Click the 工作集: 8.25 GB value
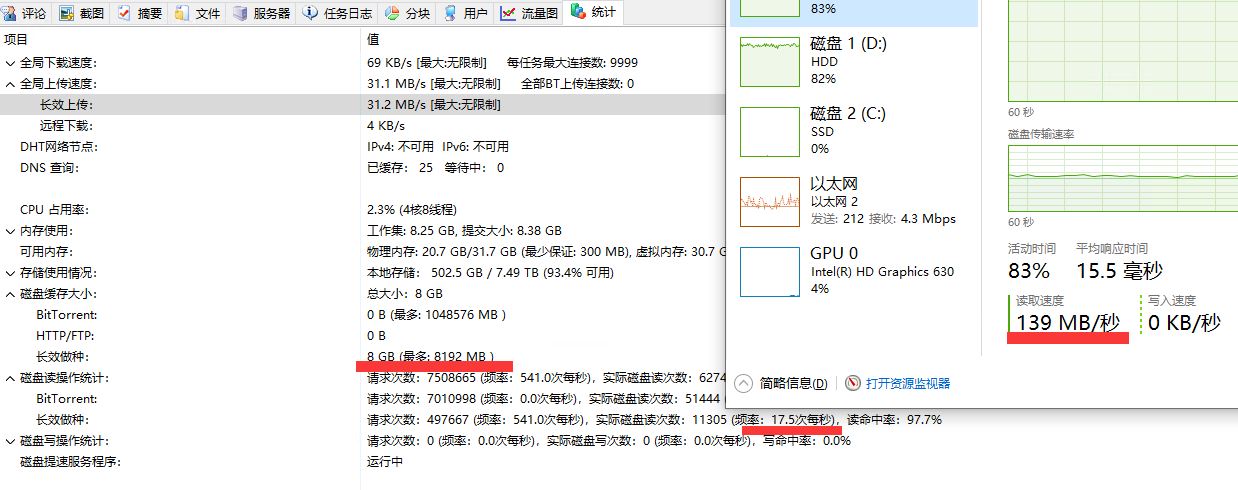The height and width of the screenshot is (490, 1238). 412,230
